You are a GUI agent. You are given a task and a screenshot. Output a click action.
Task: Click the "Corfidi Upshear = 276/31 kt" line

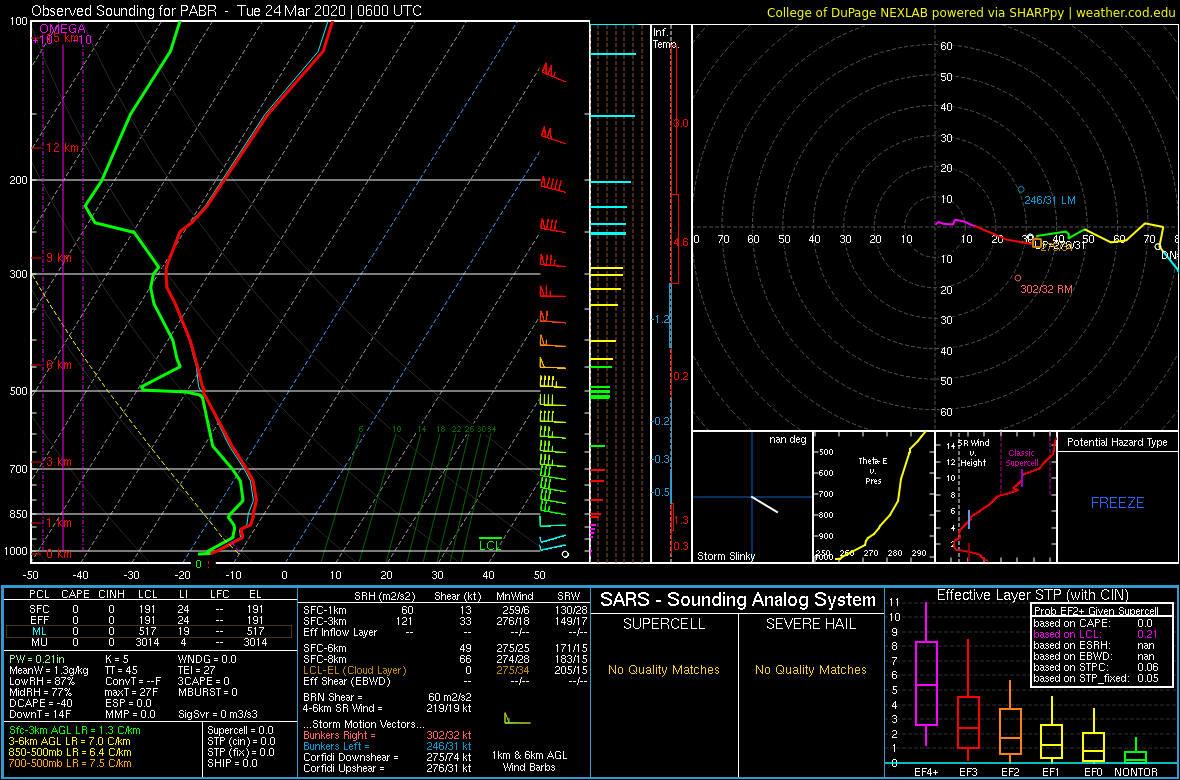(x=388, y=769)
